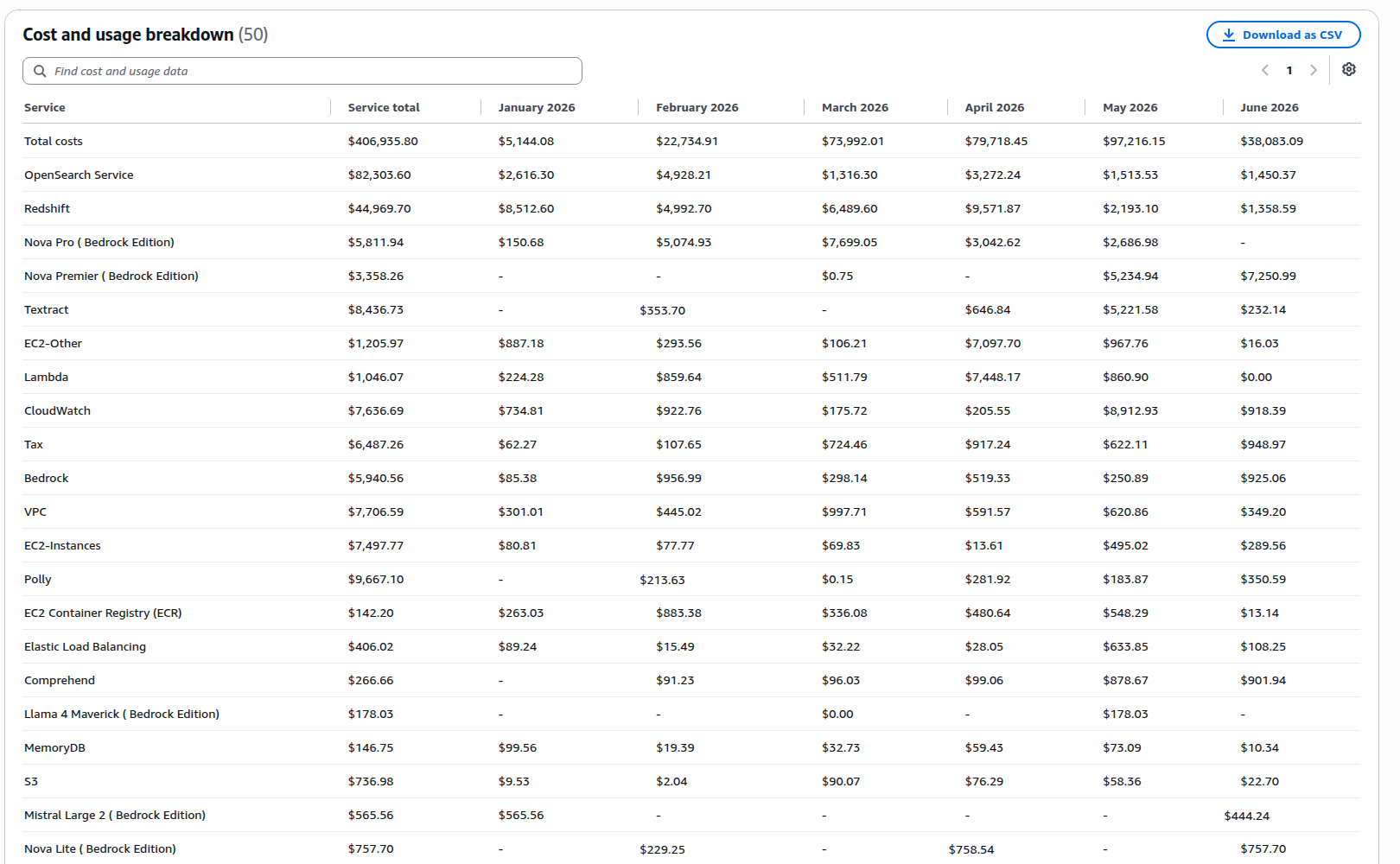Click the VPC row label

point(35,511)
